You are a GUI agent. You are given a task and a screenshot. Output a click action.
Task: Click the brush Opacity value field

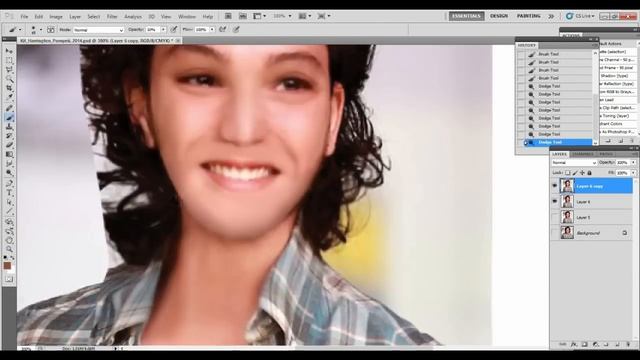click(x=153, y=30)
